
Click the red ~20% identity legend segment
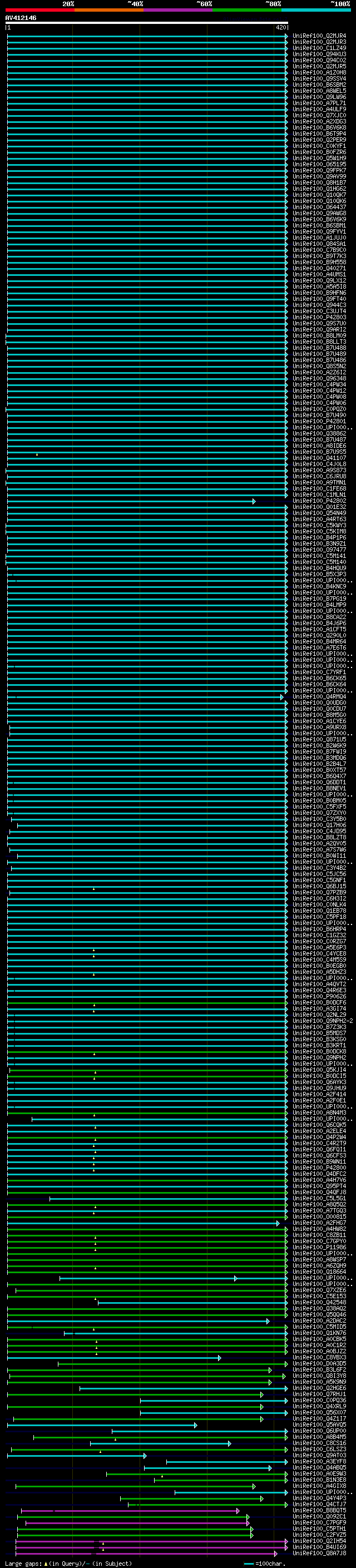click(x=39, y=10)
